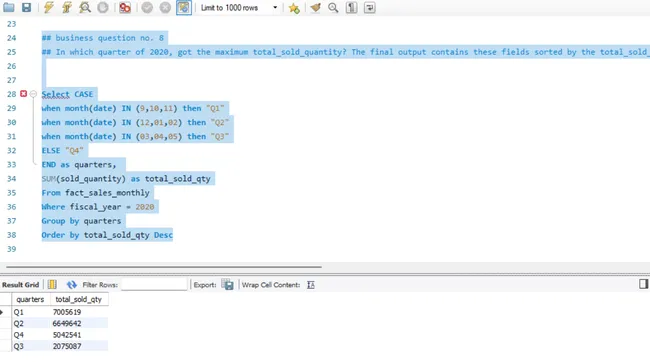Toggle the result side panel icon
This screenshot has width=650, height=362.
643,284
